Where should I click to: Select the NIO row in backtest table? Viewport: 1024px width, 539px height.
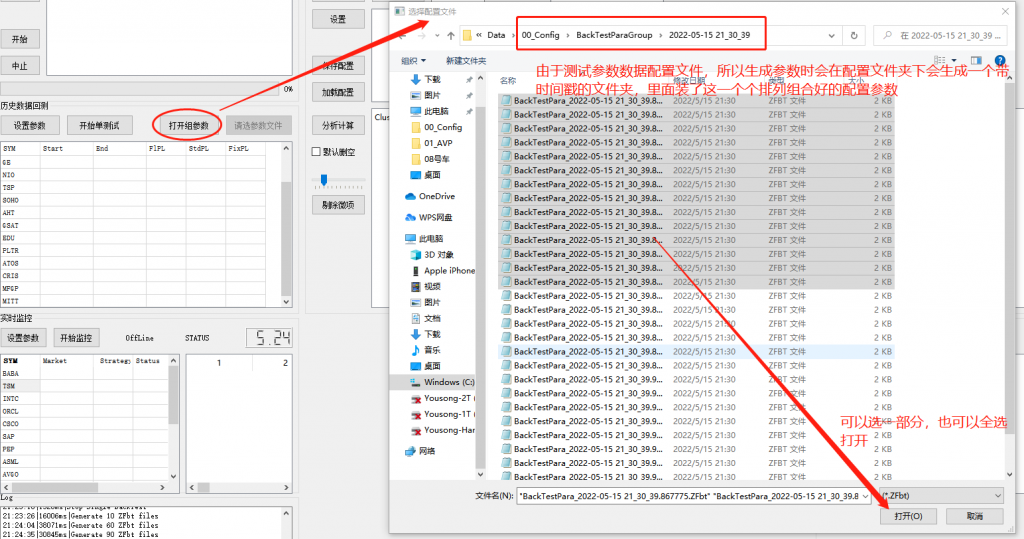coord(133,175)
